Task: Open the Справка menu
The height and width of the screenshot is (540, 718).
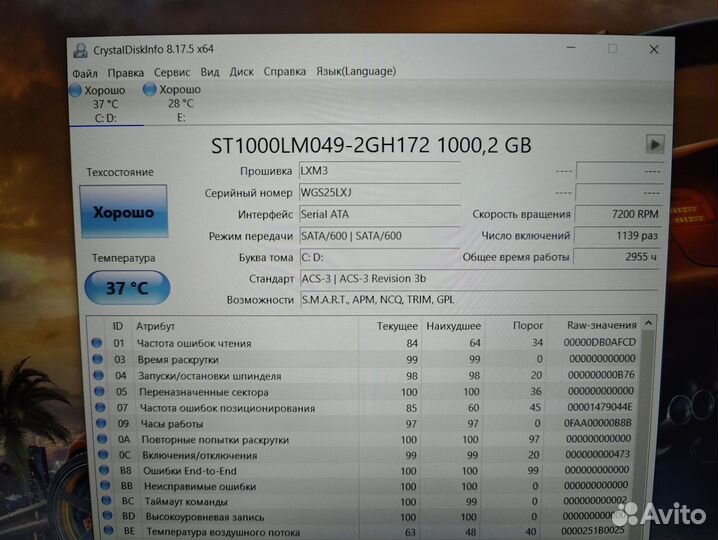Action: (284, 71)
